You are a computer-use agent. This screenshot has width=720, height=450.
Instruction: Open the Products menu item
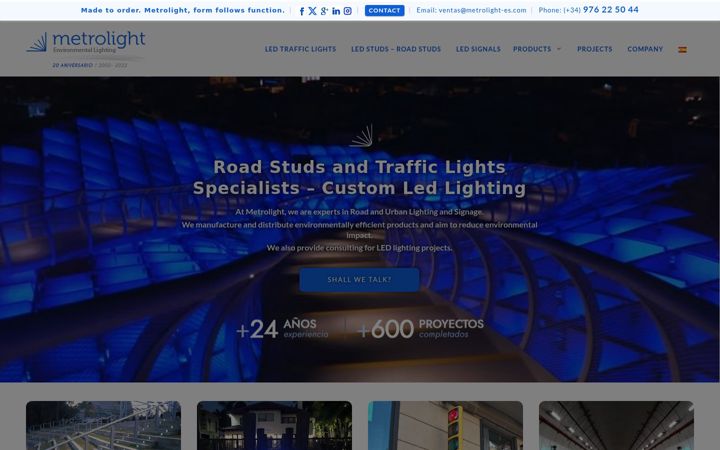point(532,49)
